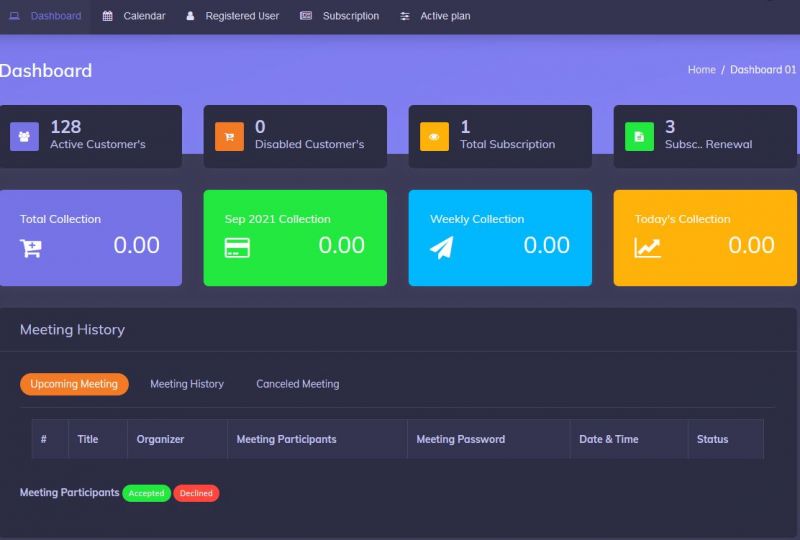Click the red Declined badge
The image size is (800, 540).
click(x=196, y=493)
